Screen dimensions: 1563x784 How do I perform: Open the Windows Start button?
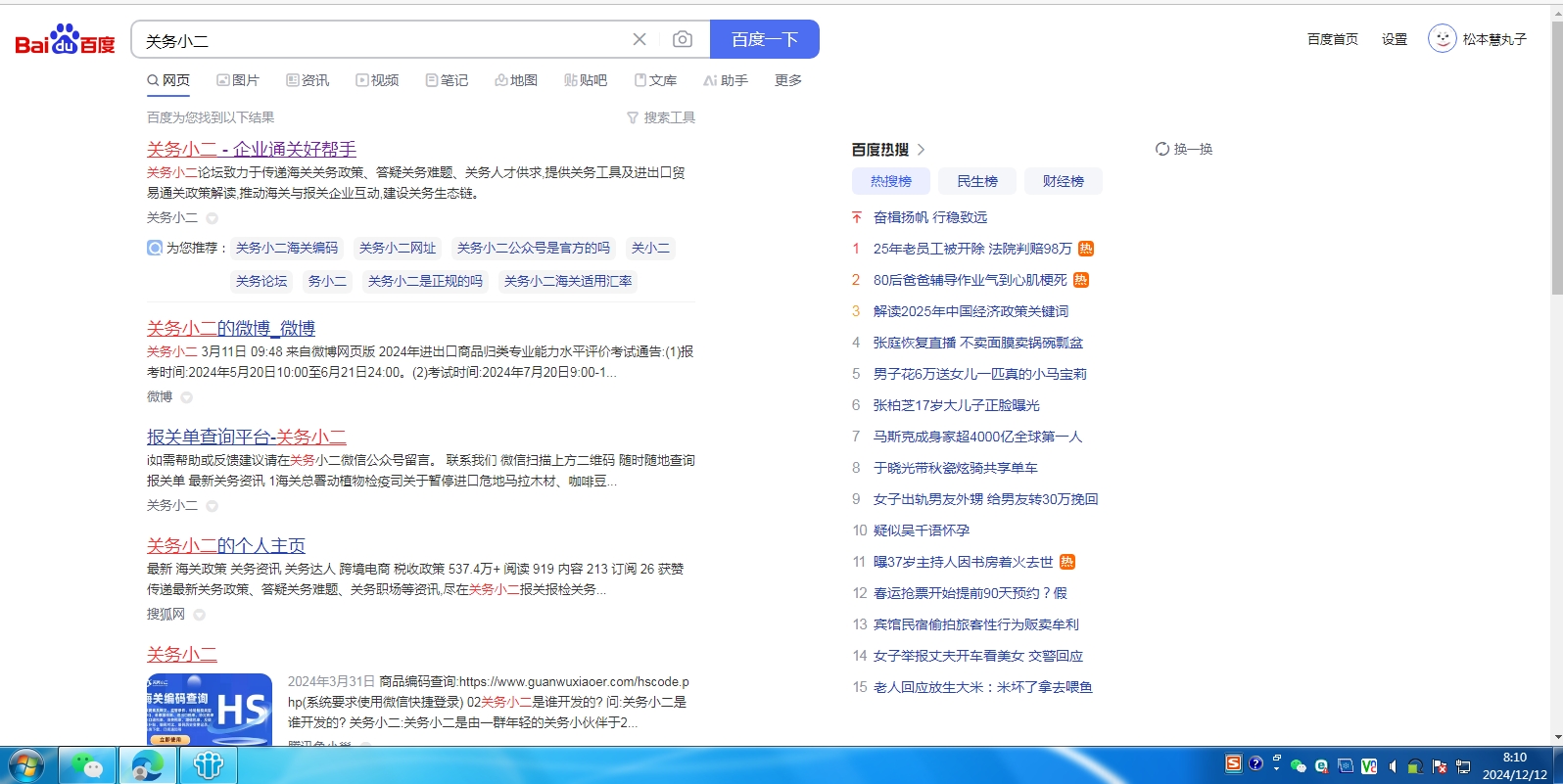point(26,765)
